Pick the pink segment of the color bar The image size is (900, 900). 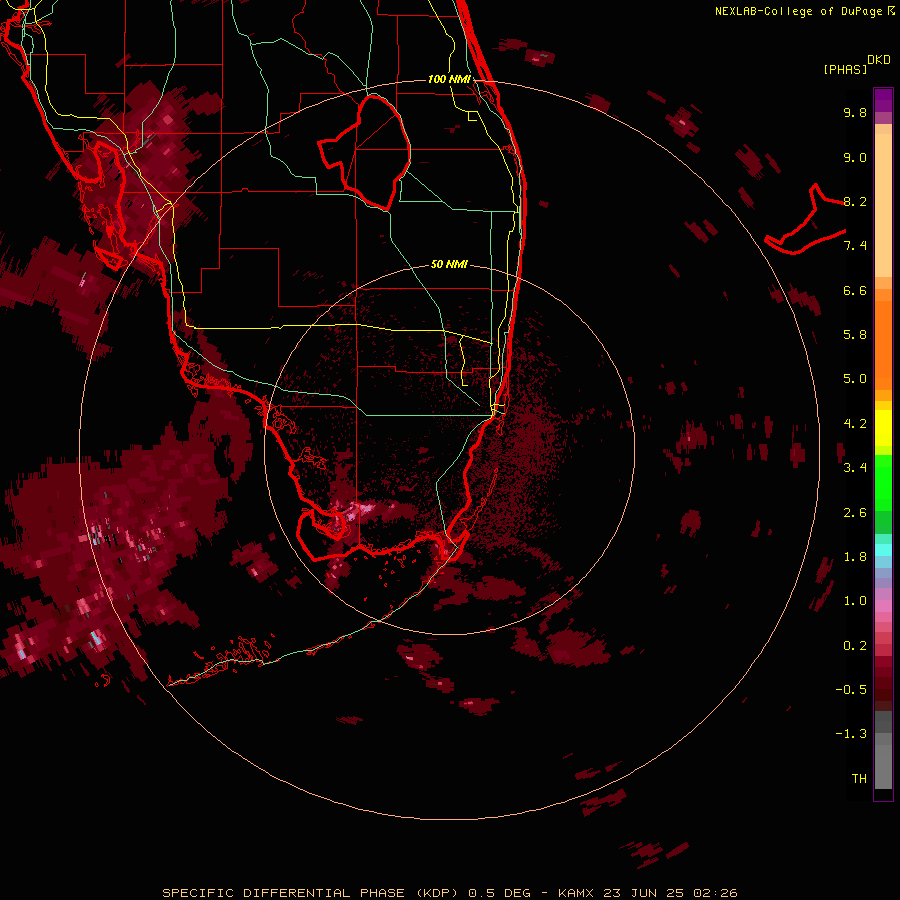tap(883, 606)
